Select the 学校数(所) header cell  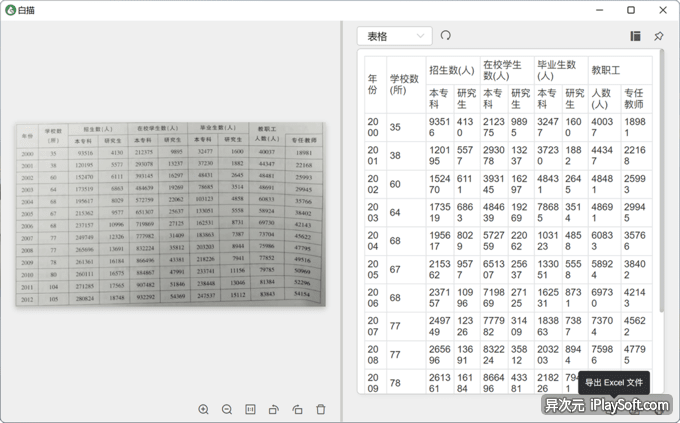coord(406,85)
